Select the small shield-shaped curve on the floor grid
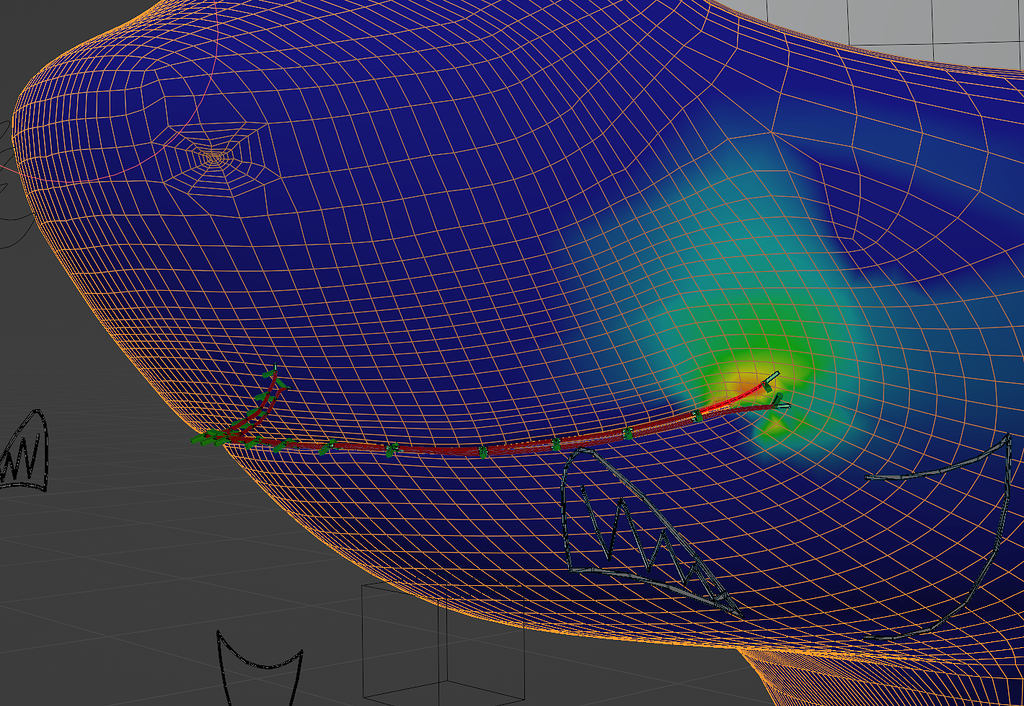Image resolution: width=1024 pixels, height=706 pixels. pos(259,668)
